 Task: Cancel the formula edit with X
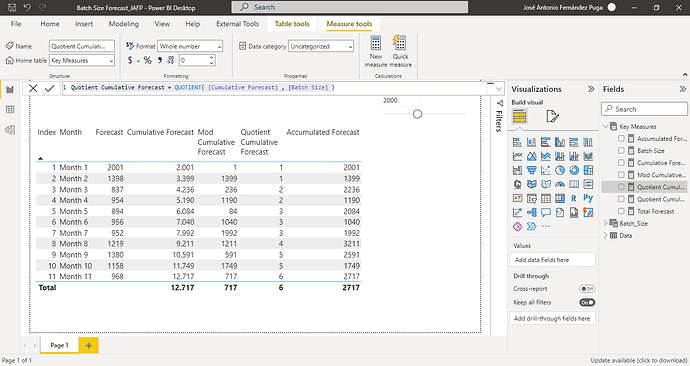(33, 88)
